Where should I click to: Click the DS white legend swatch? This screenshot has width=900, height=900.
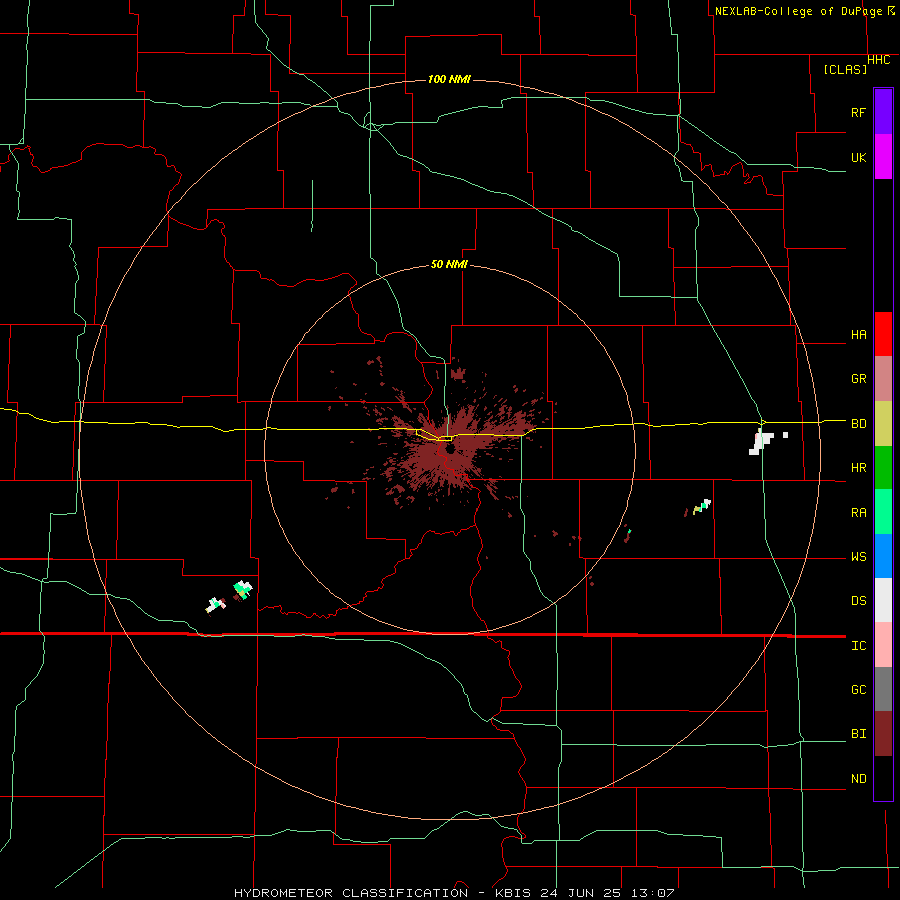[x=883, y=600]
